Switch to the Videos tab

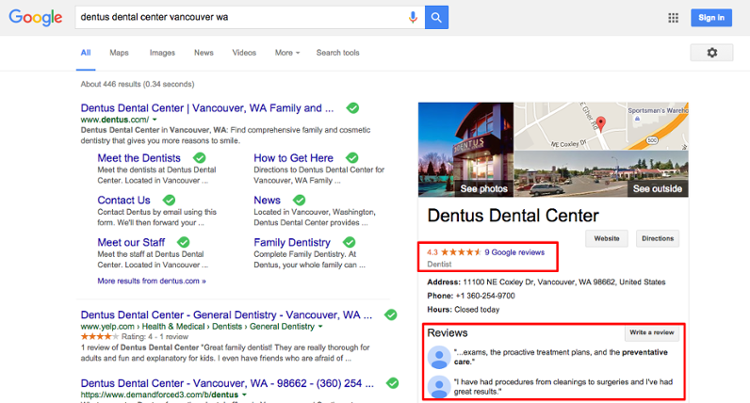(244, 53)
